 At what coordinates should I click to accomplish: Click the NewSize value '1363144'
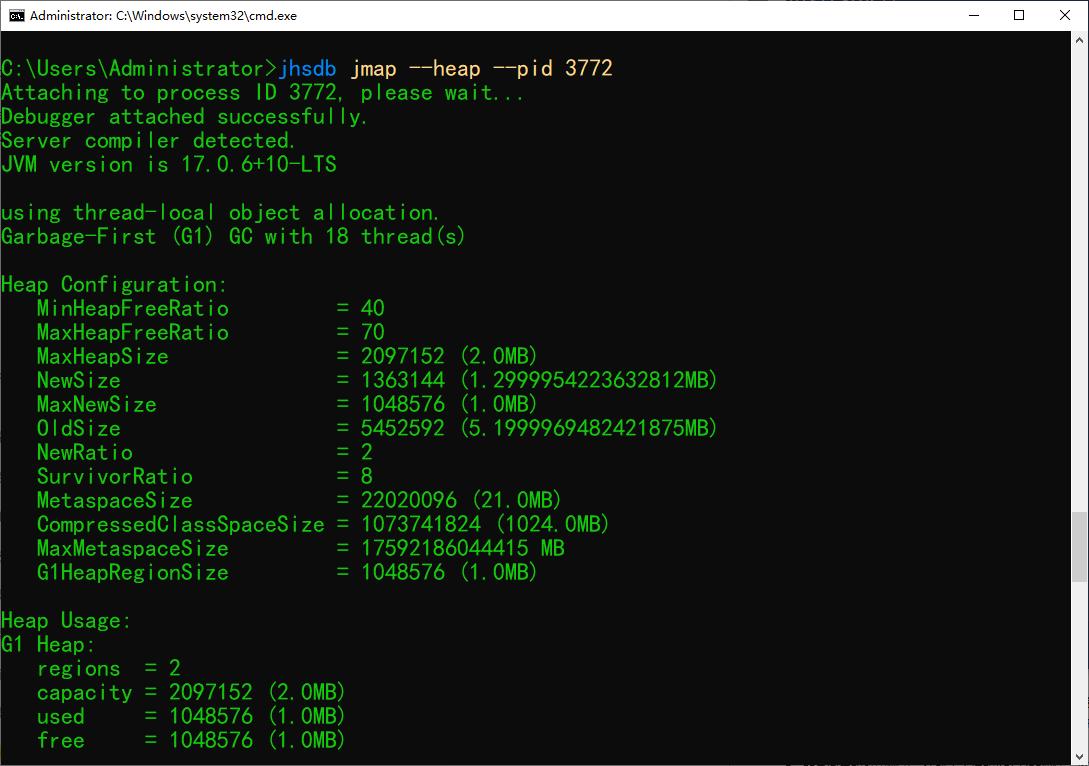point(403,381)
